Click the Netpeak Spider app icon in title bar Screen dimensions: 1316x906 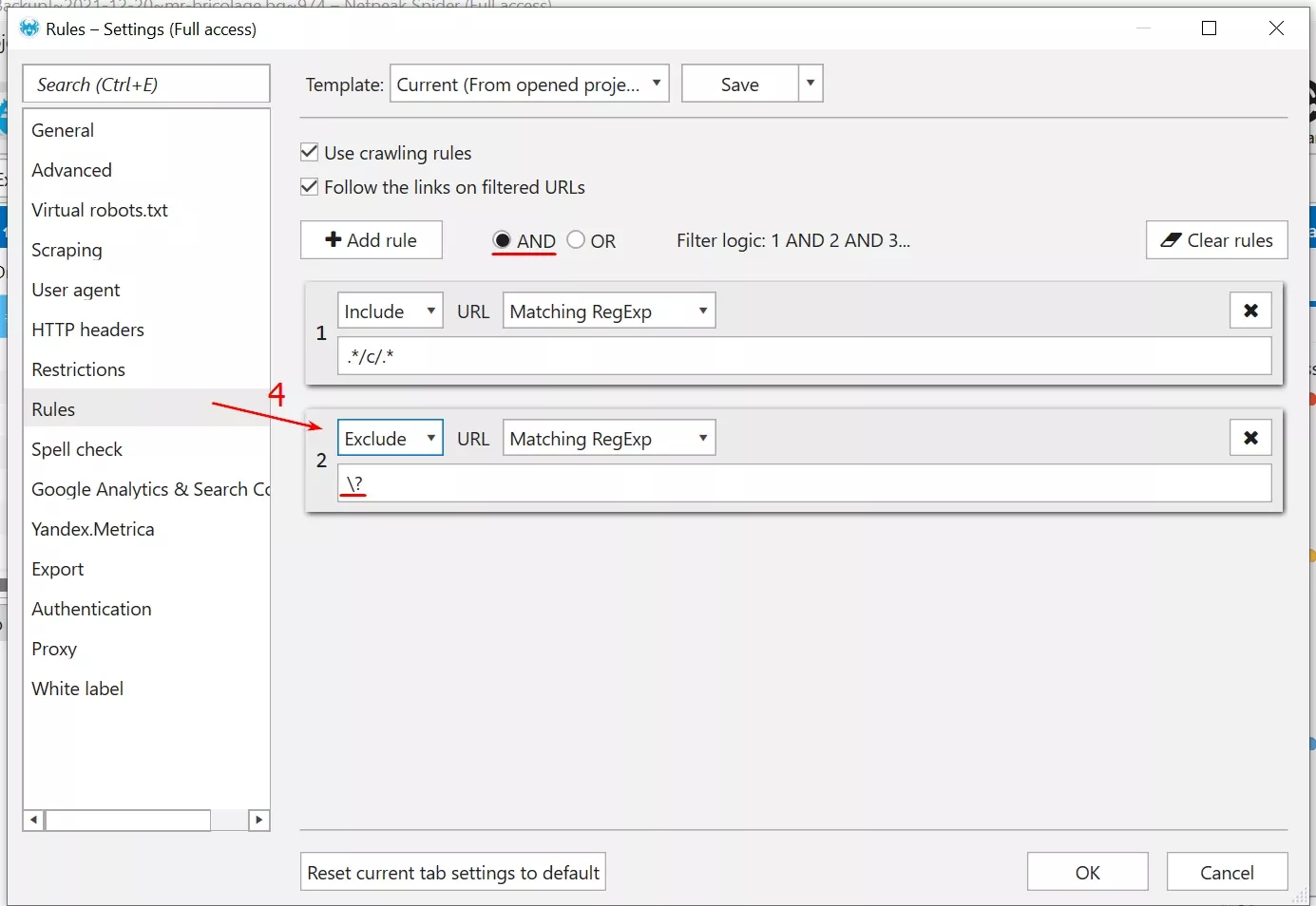click(x=29, y=28)
